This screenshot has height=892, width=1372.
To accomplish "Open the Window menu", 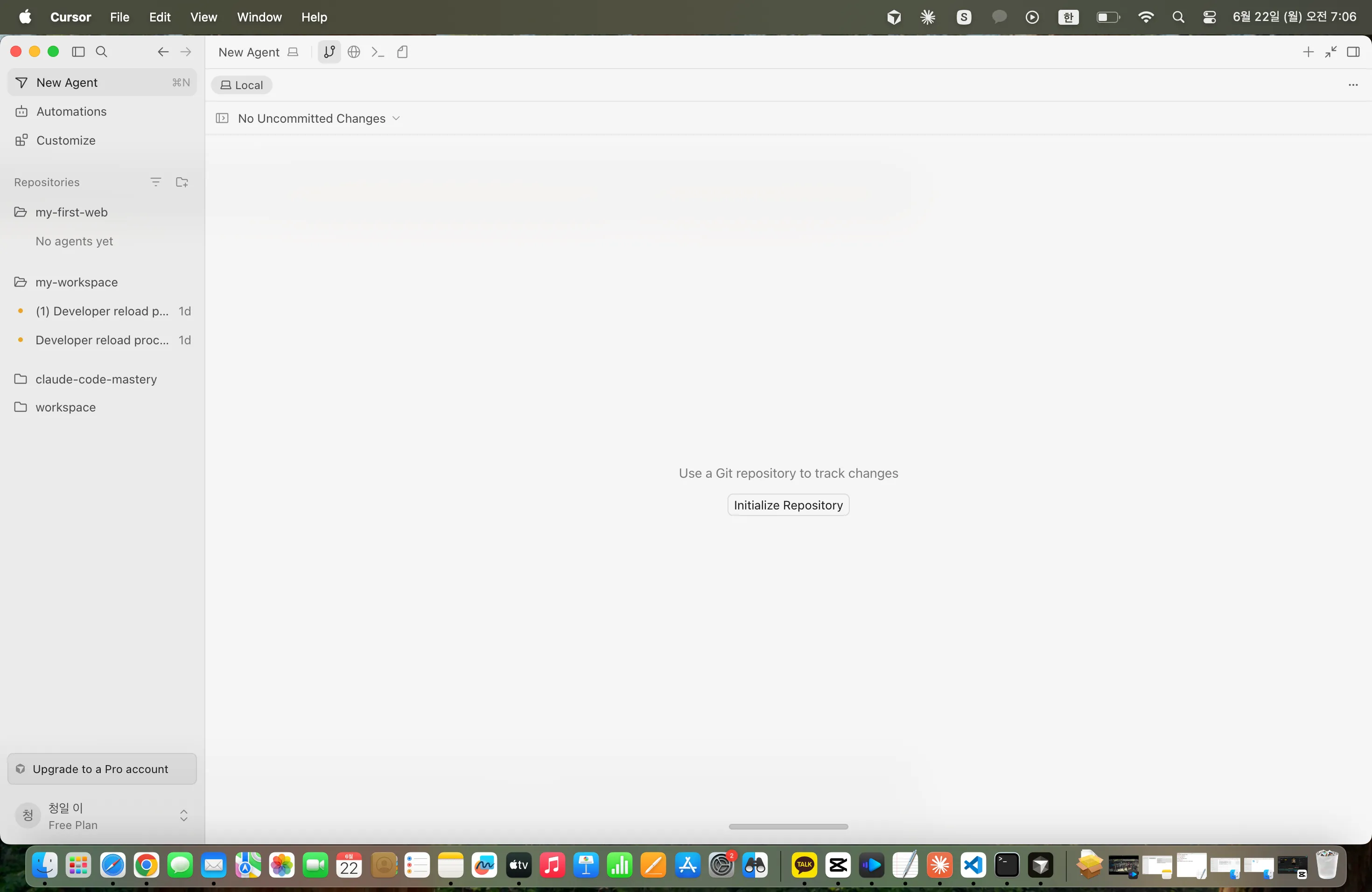I will pos(259,17).
